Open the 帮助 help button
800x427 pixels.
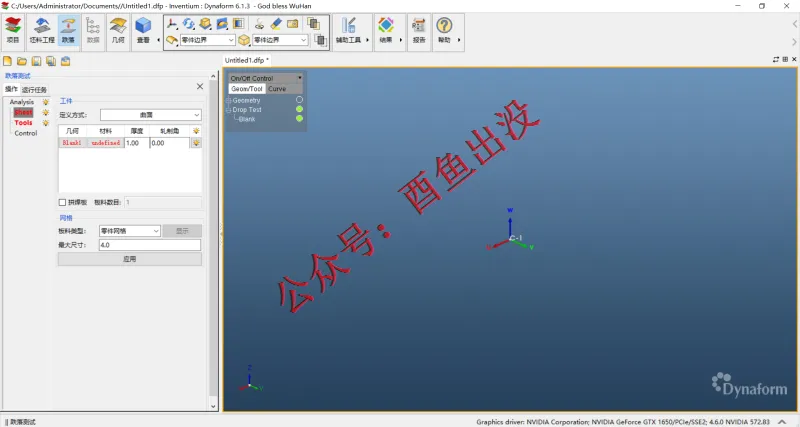click(x=444, y=31)
